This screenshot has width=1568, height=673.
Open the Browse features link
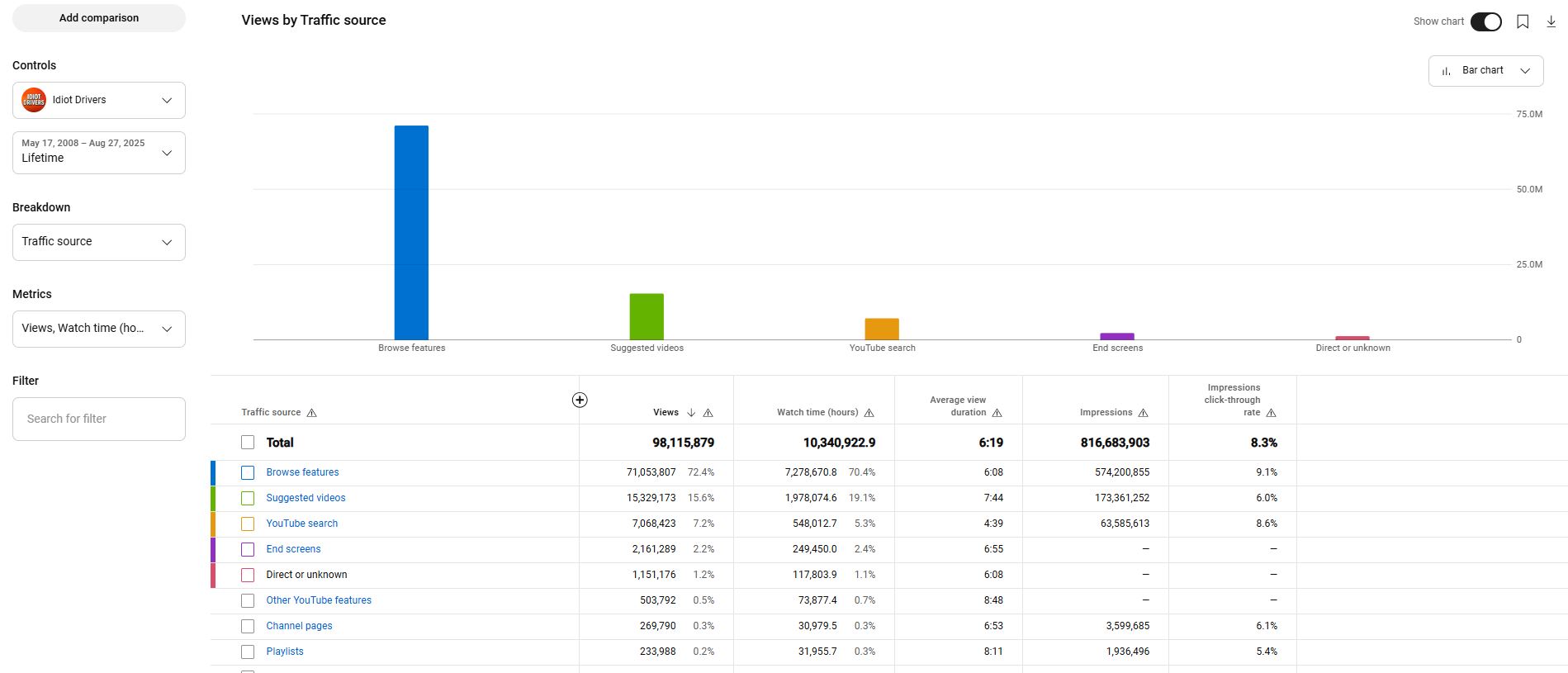tap(302, 472)
